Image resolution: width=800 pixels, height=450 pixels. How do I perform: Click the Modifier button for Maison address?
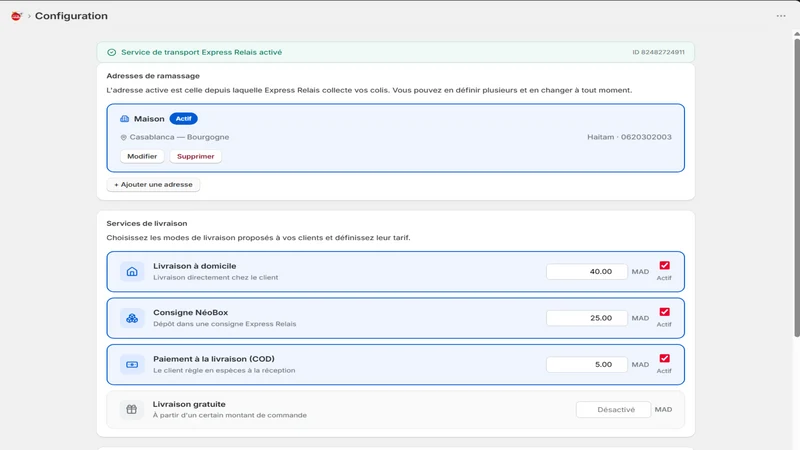[142, 156]
